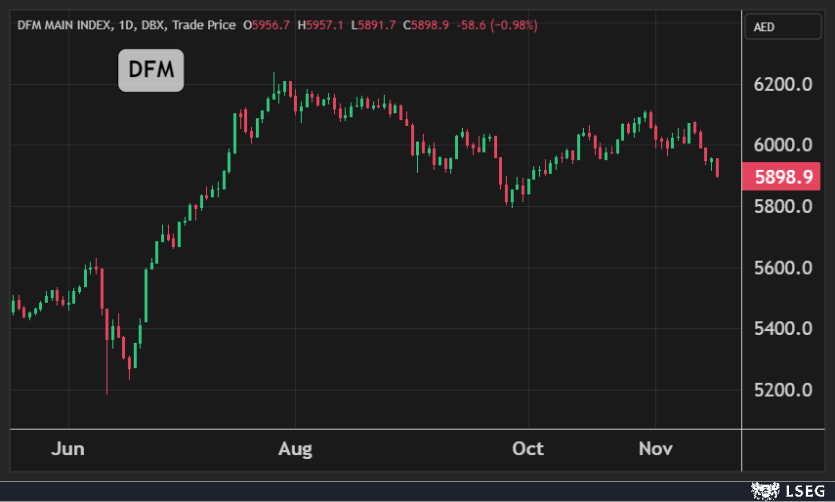Click the LSEG crest logo icon
835x502 pixels.
tap(765, 491)
